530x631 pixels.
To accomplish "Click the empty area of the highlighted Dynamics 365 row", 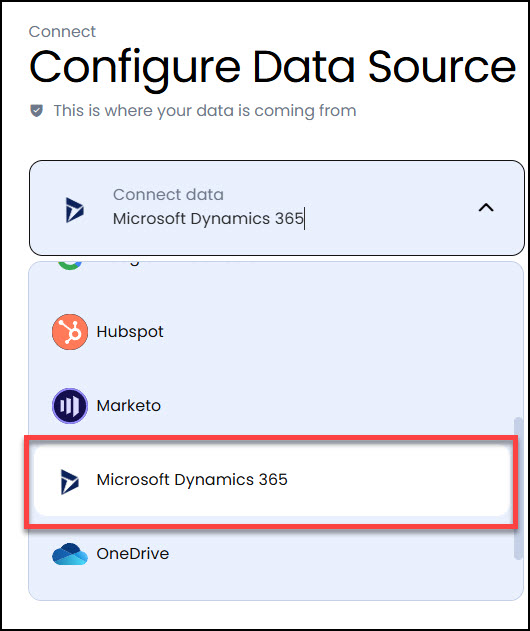I will pos(398,480).
